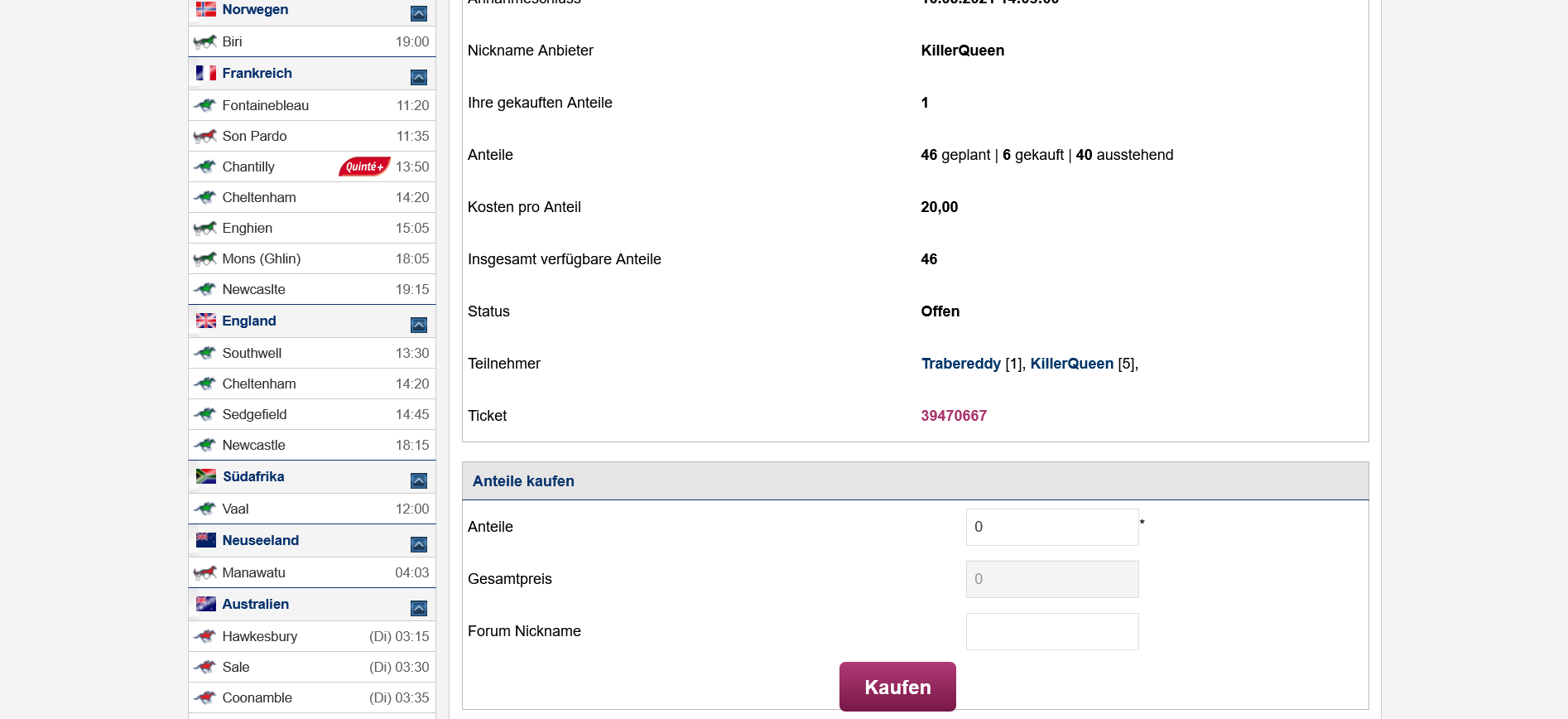The width and height of the screenshot is (1568, 719).
Task: Click the New Zealand flag icon
Action: (x=205, y=540)
